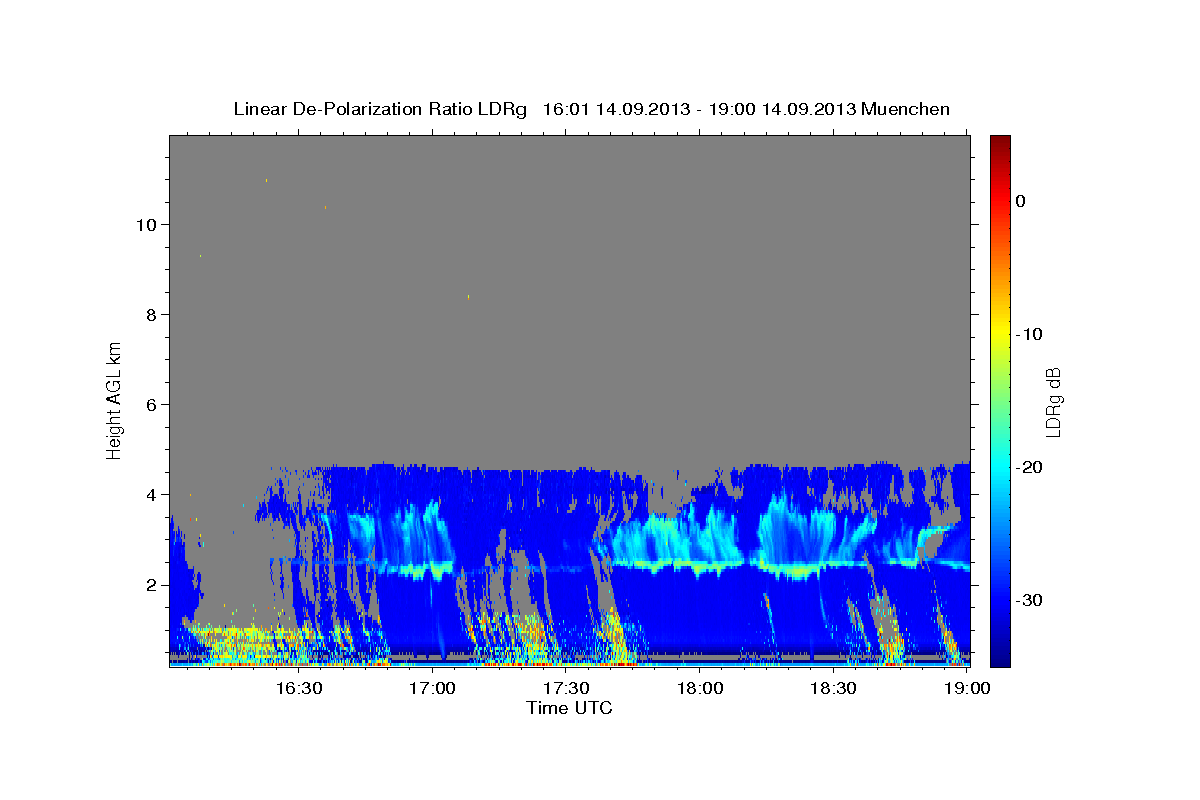Screen dimensions: 1200x800
Task: Click the 'Time UTC' x-axis label
Action: click(569, 708)
